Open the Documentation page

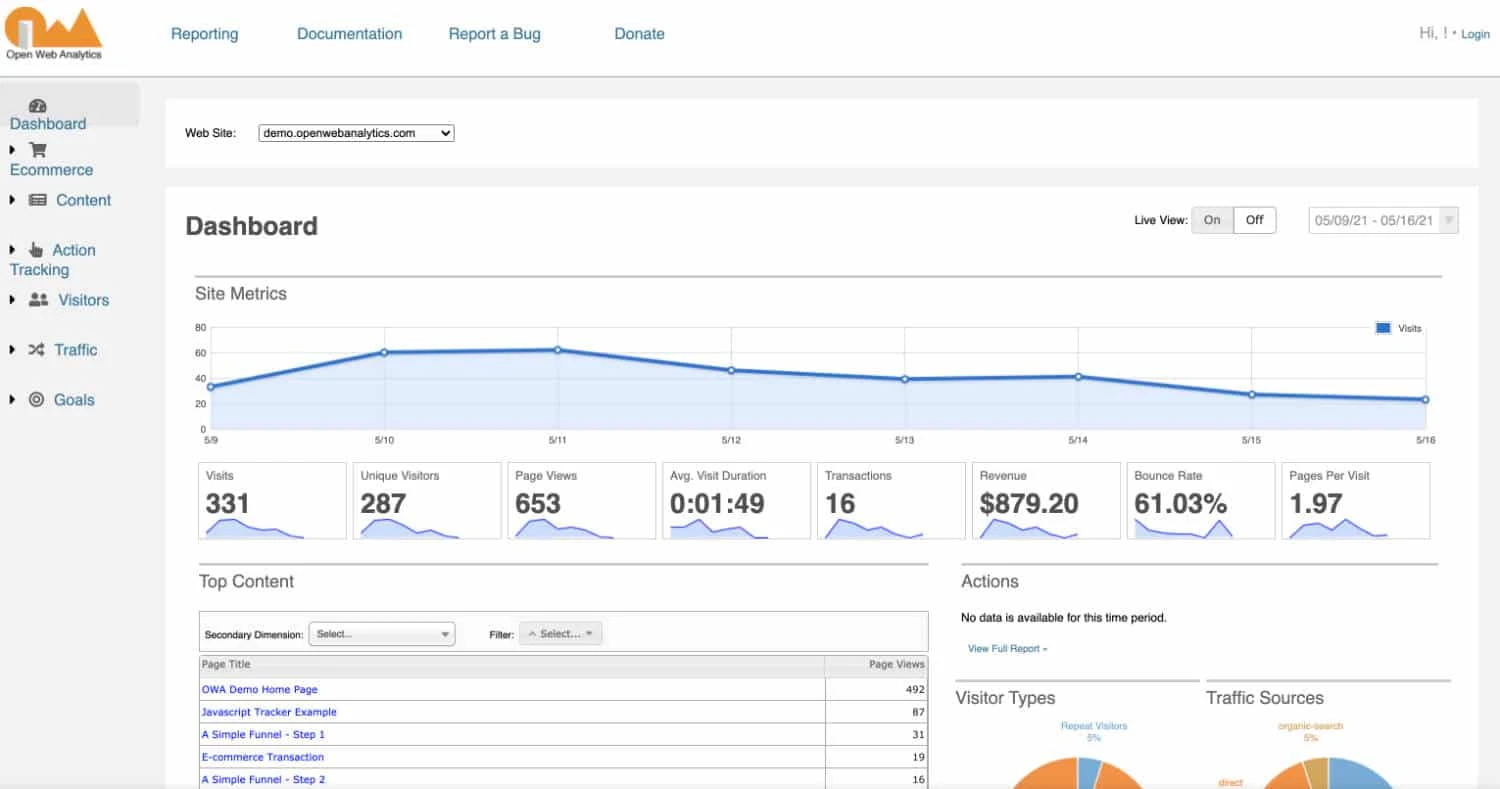click(349, 33)
